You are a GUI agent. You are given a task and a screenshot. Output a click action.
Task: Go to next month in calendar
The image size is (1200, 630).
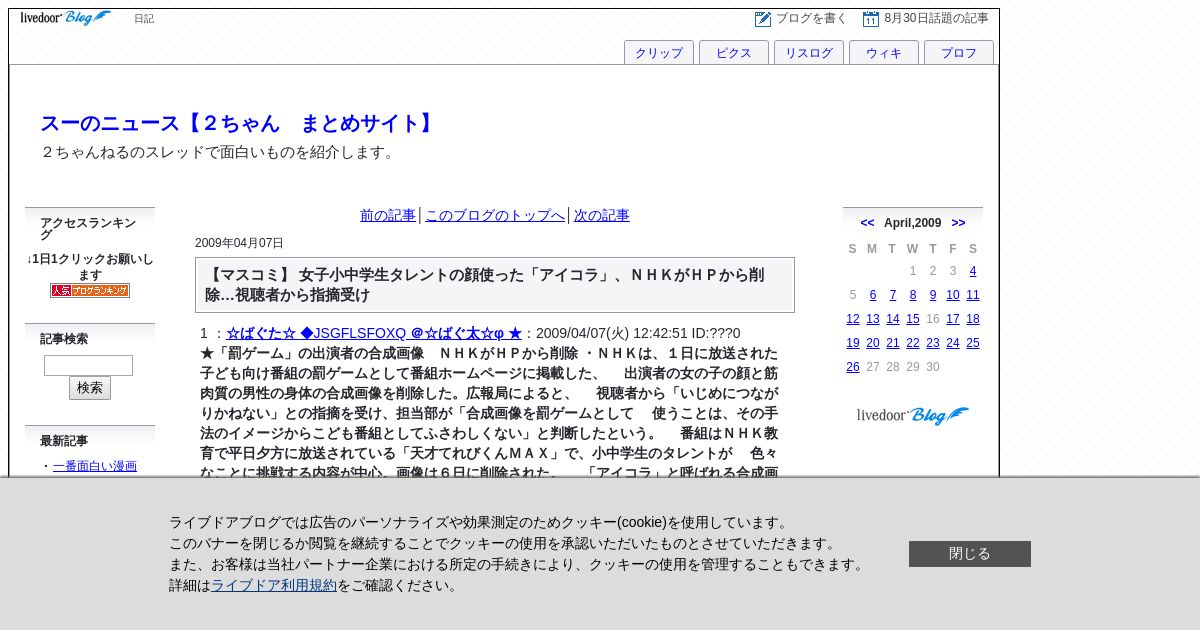(958, 223)
